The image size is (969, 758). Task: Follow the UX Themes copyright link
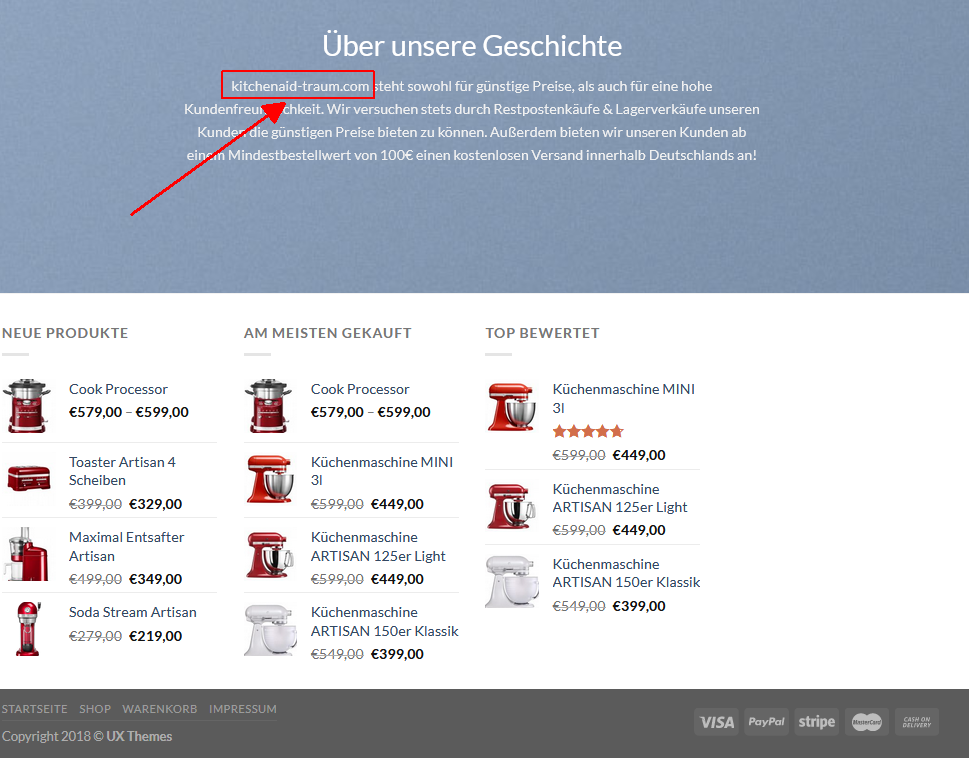click(139, 736)
